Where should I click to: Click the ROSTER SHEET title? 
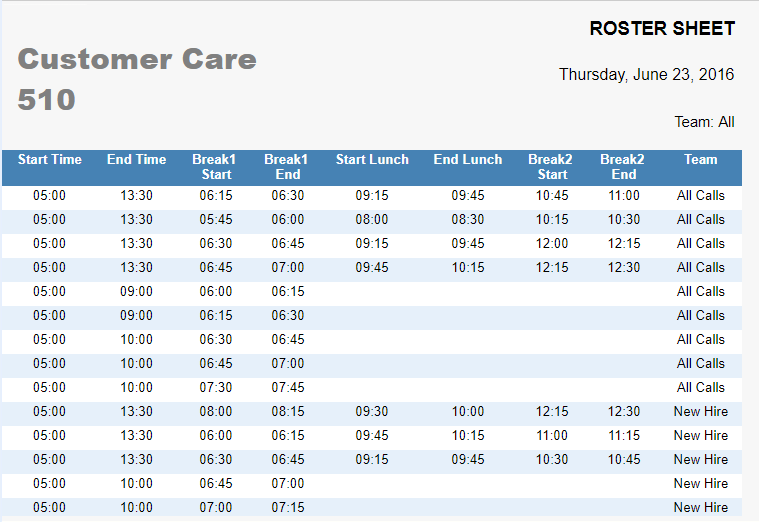[x=662, y=29]
